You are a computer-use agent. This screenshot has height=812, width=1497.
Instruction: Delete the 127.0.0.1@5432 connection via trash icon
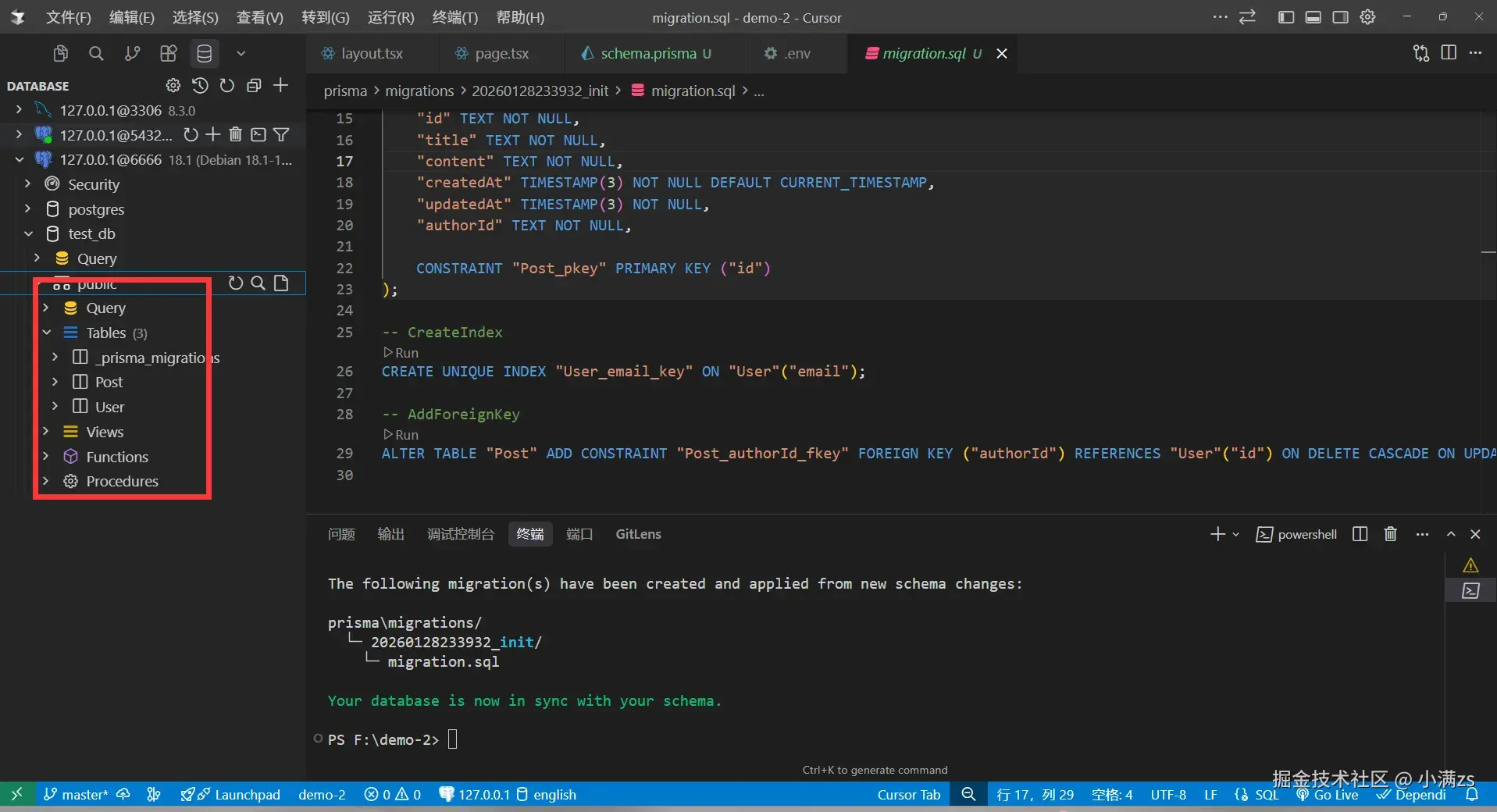click(x=235, y=135)
